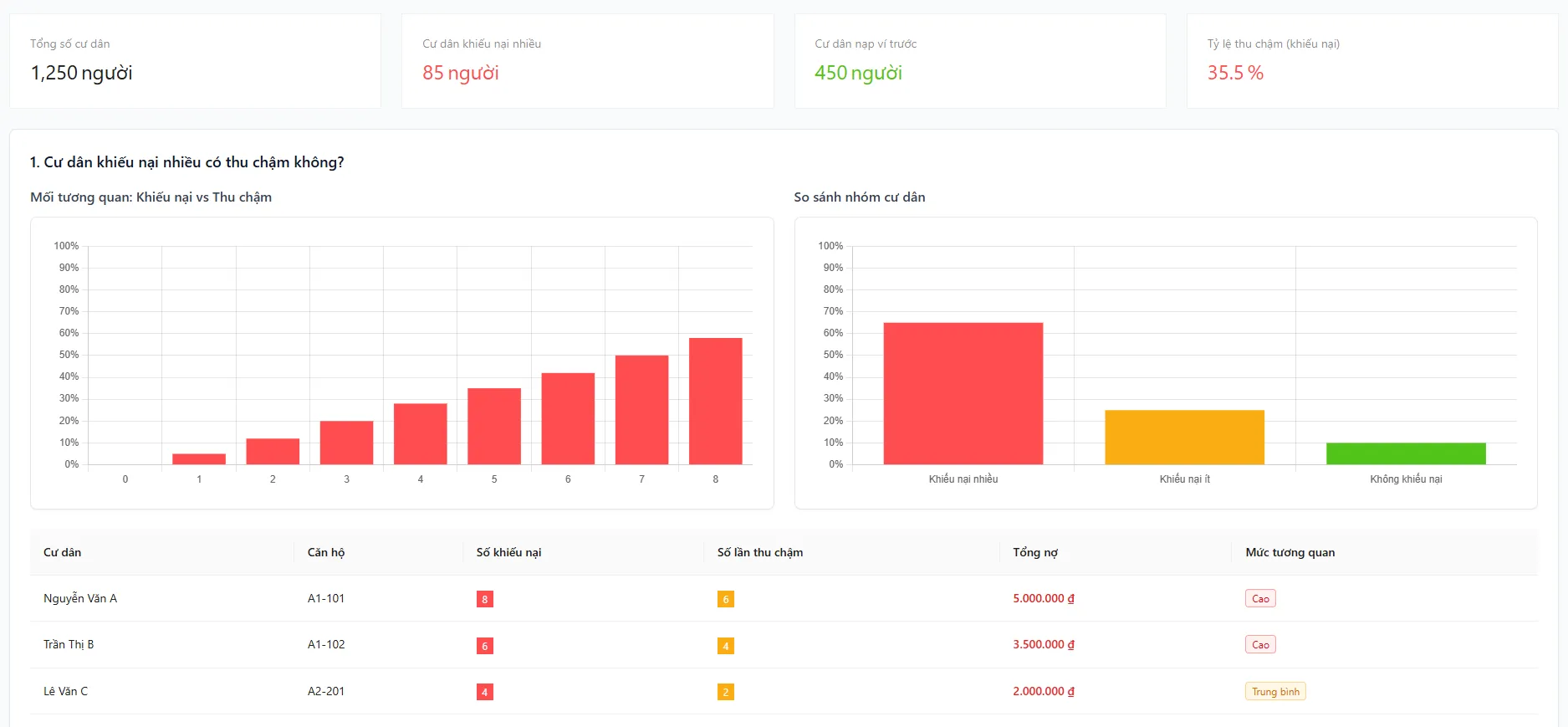
Task: Select the red "Khiếu nại nhiều" group bar
Action: (963, 393)
